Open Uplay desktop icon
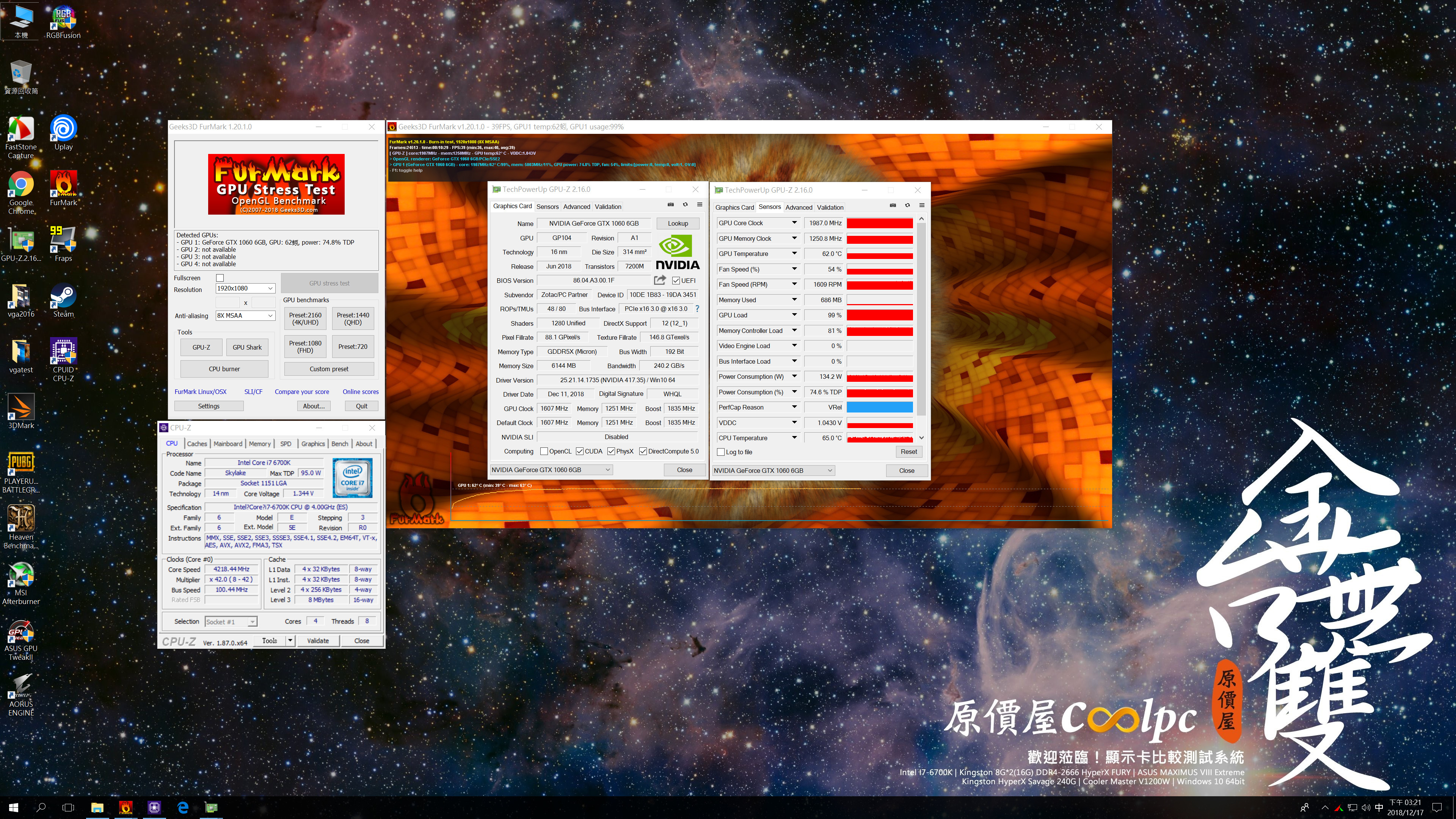Image resolution: width=1456 pixels, height=819 pixels. pos(63,133)
